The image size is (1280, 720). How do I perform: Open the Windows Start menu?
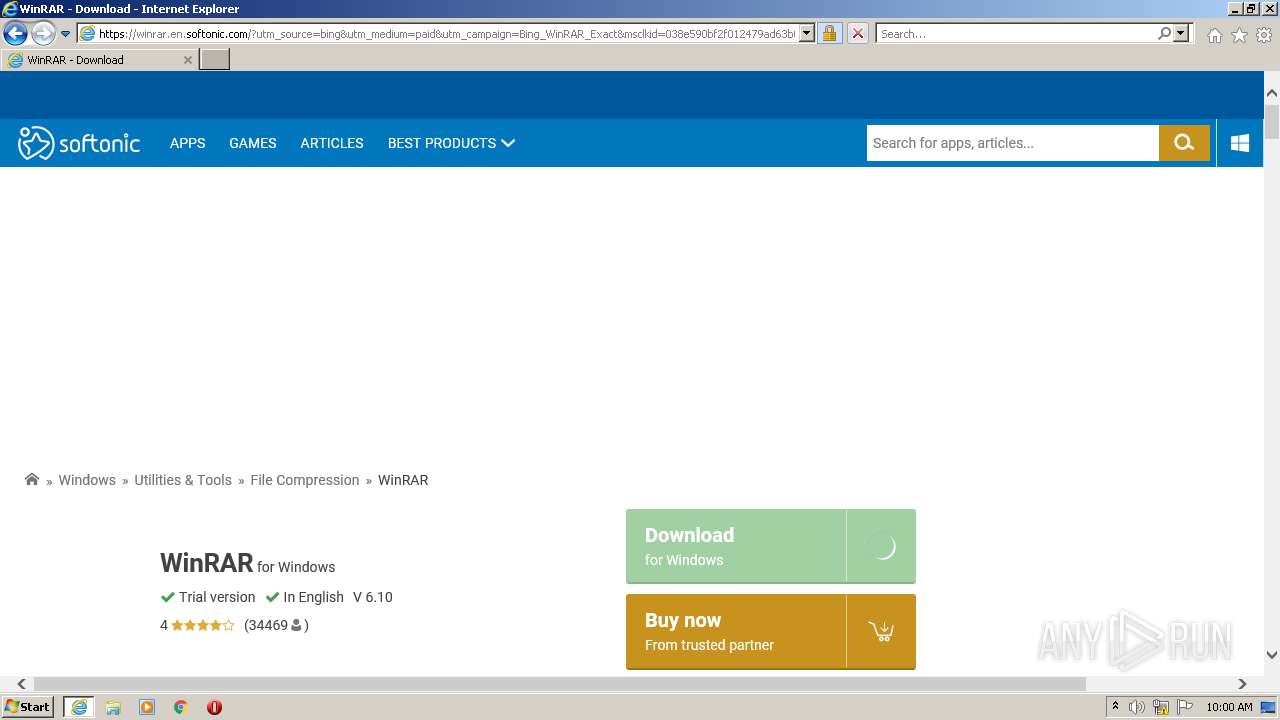click(x=28, y=707)
